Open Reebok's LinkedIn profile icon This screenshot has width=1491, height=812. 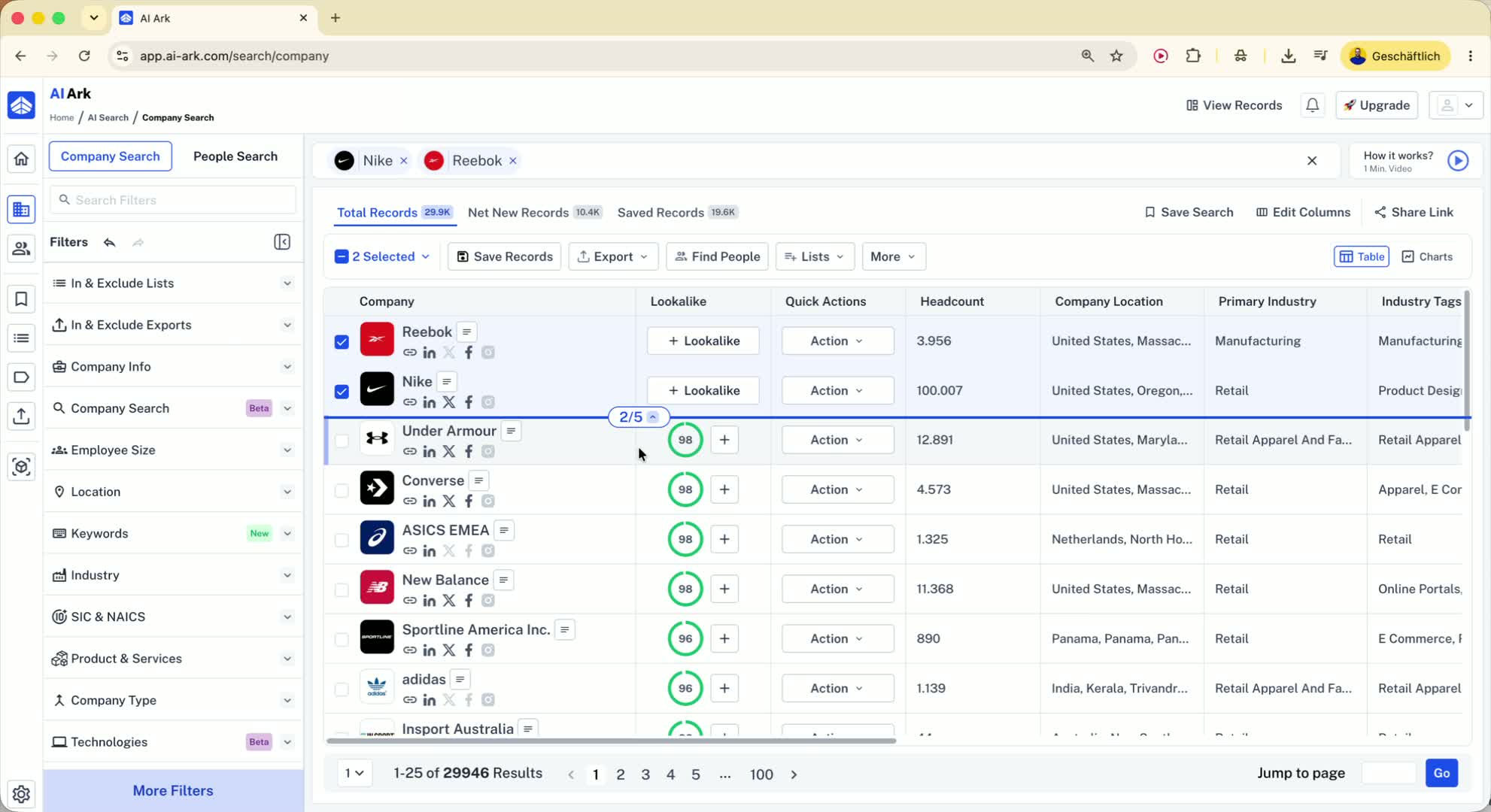tap(430, 353)
